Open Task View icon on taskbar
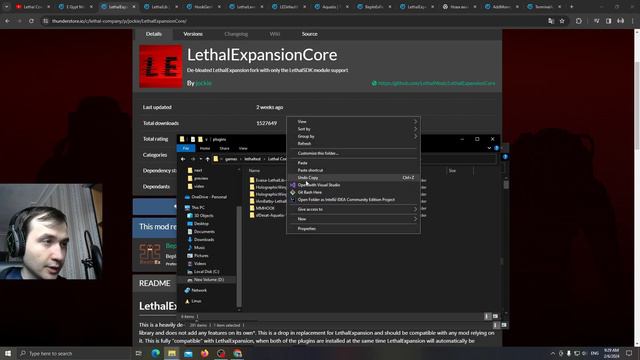 [x=138, y=353]
